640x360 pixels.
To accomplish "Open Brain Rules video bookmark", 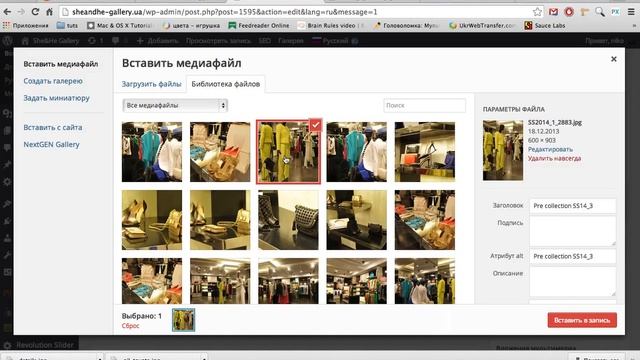I will pos(330,25).
